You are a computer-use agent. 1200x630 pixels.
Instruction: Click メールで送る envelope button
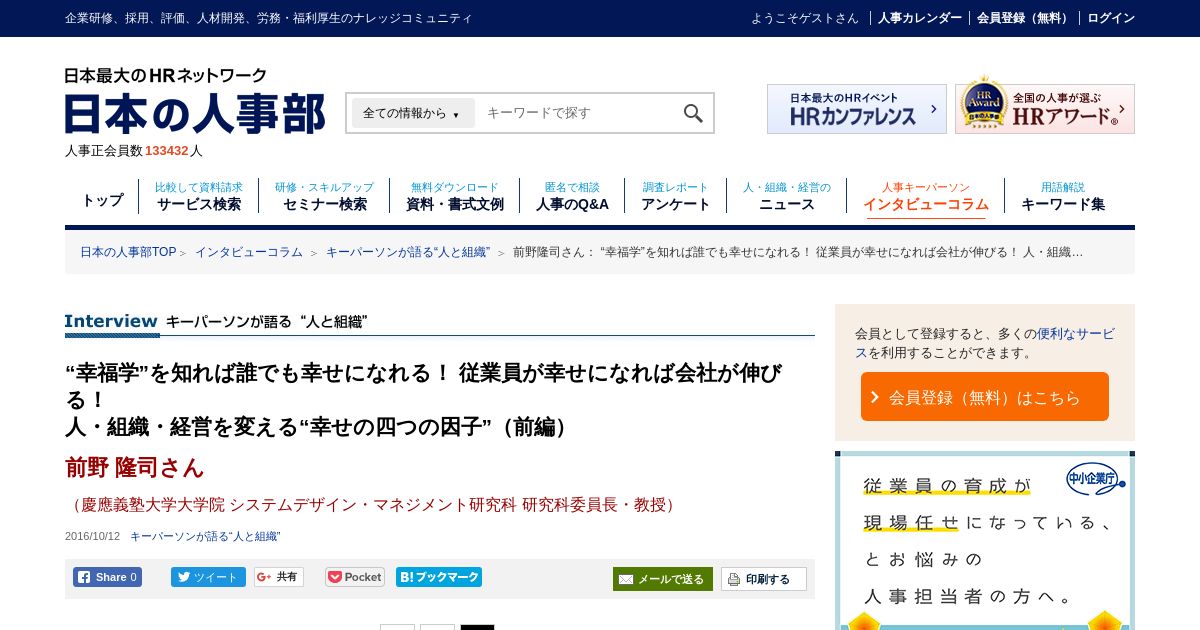point(663,579)
